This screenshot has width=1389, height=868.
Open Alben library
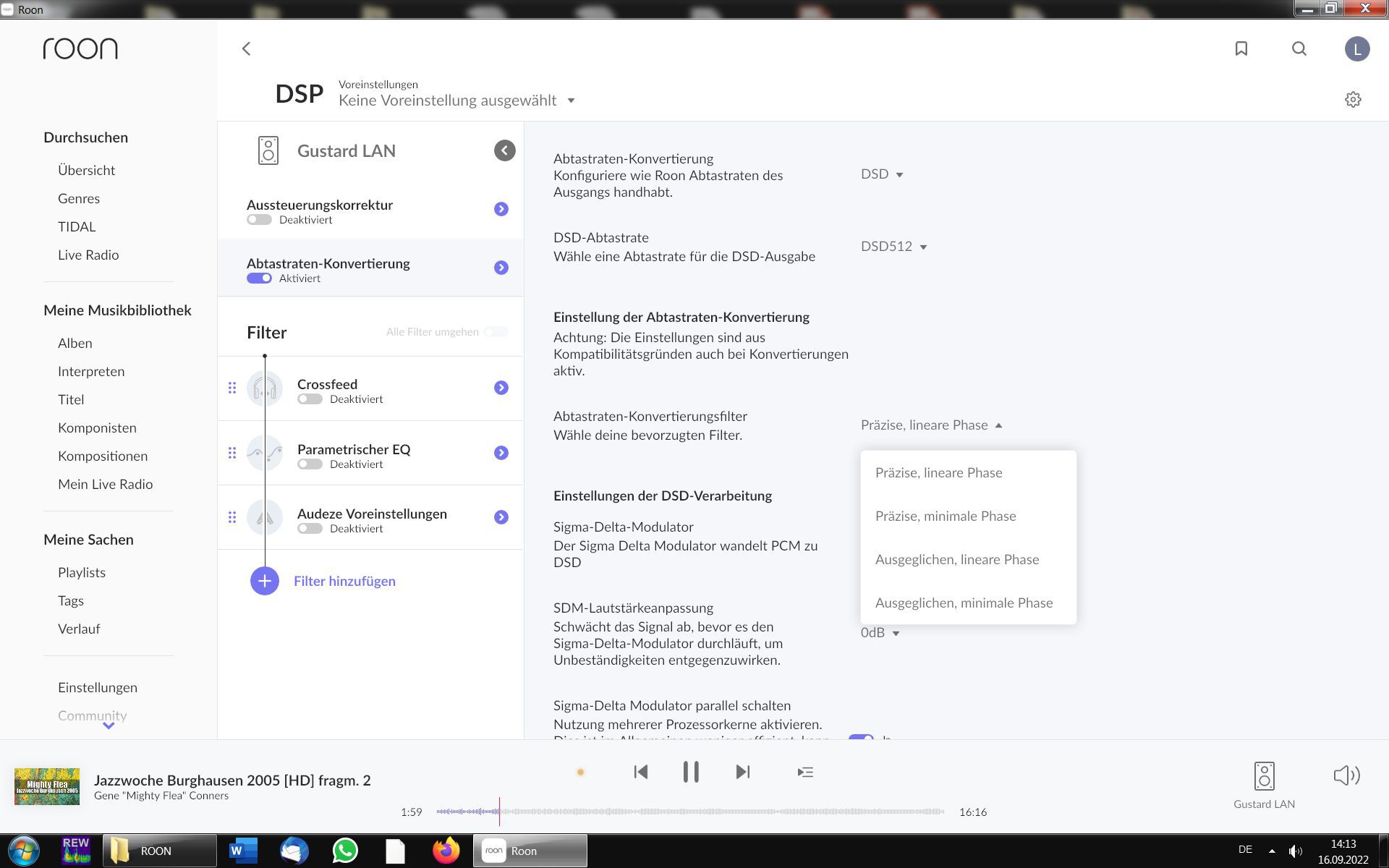pyautogui.click(x=75, y=343)
